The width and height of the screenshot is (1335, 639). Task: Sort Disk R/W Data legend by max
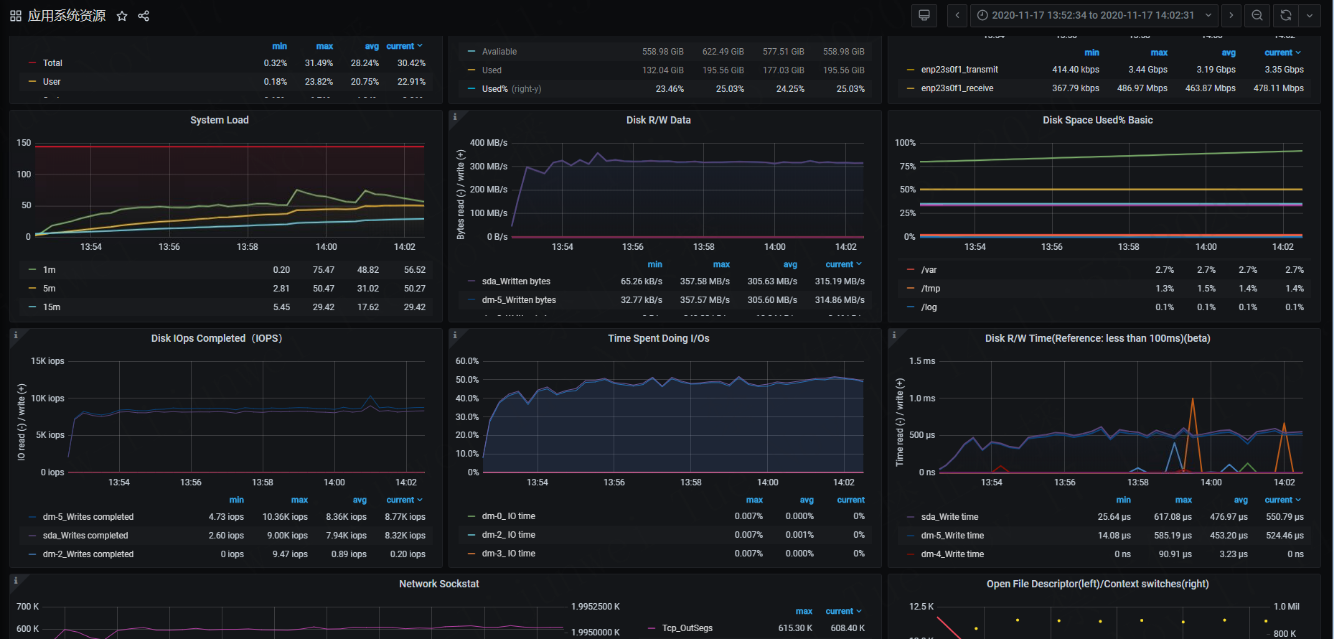(720, 265)
